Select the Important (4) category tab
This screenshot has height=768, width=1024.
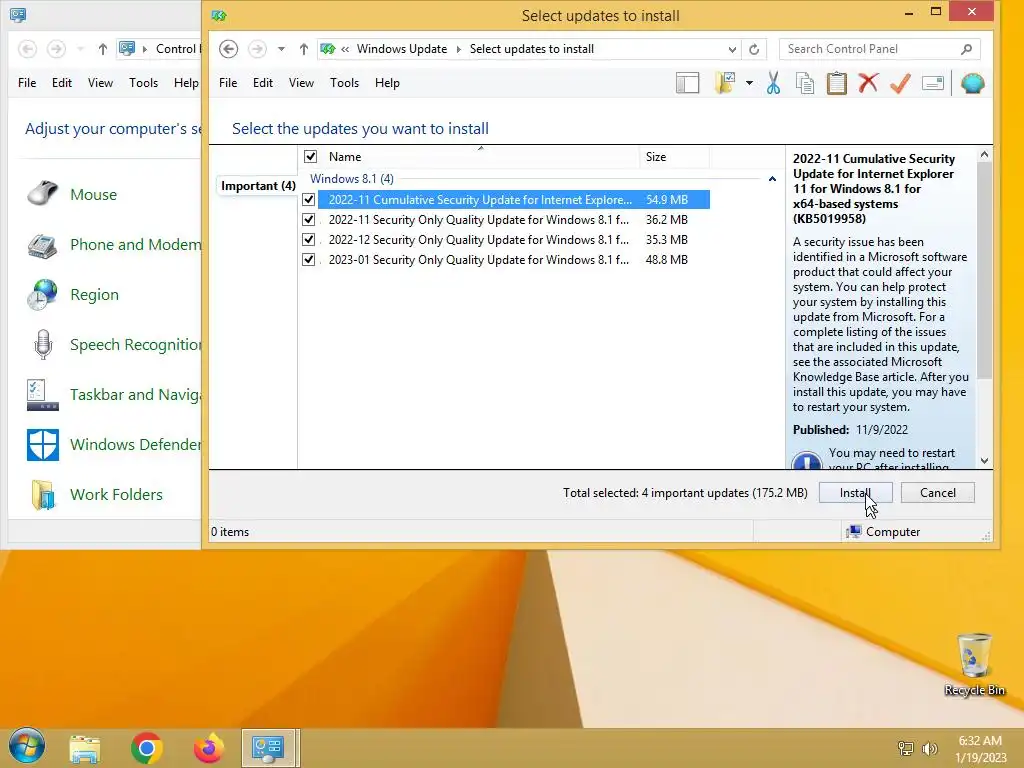258,185
